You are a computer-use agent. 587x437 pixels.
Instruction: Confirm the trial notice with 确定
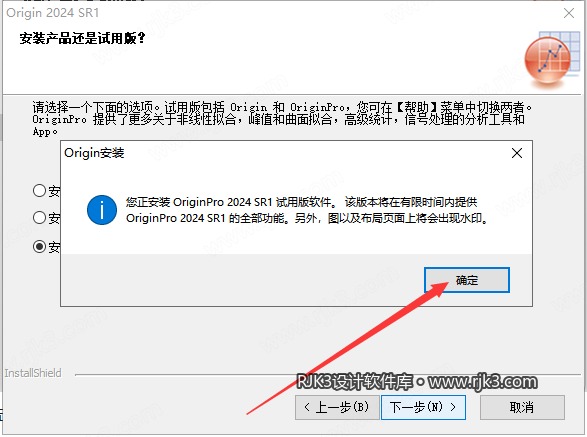coord(466,280)
